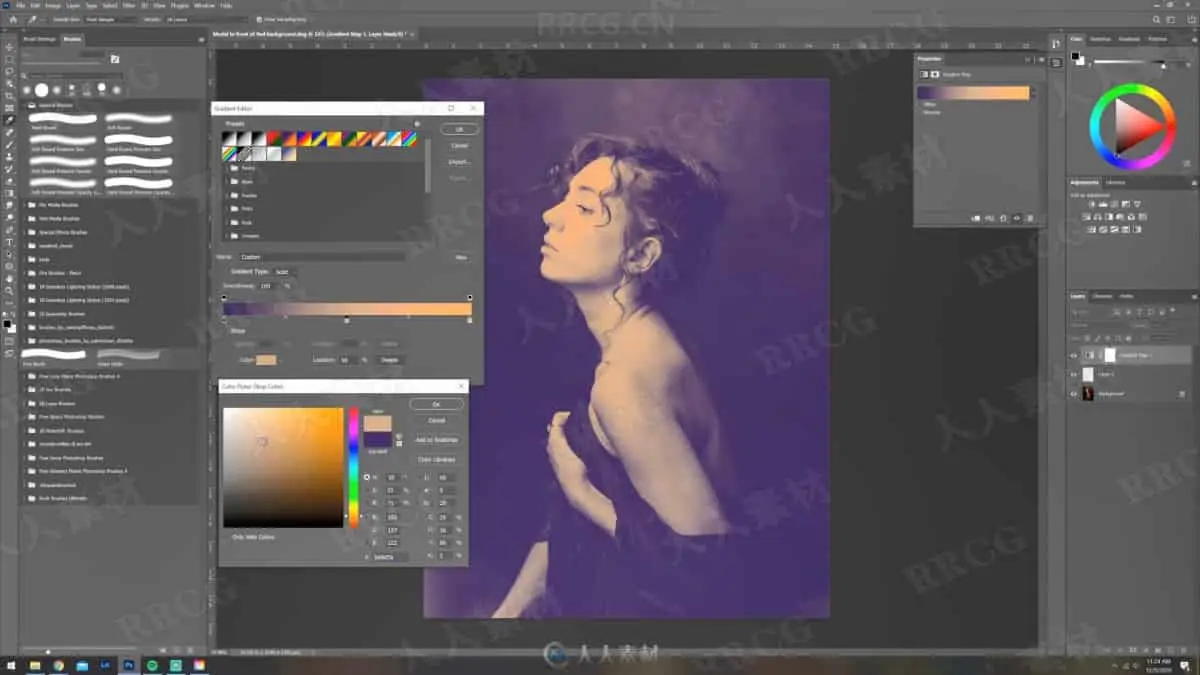The image size is (1200, 675).
Task: Expand the Dry Media Brushes folder
Action: 24,206
